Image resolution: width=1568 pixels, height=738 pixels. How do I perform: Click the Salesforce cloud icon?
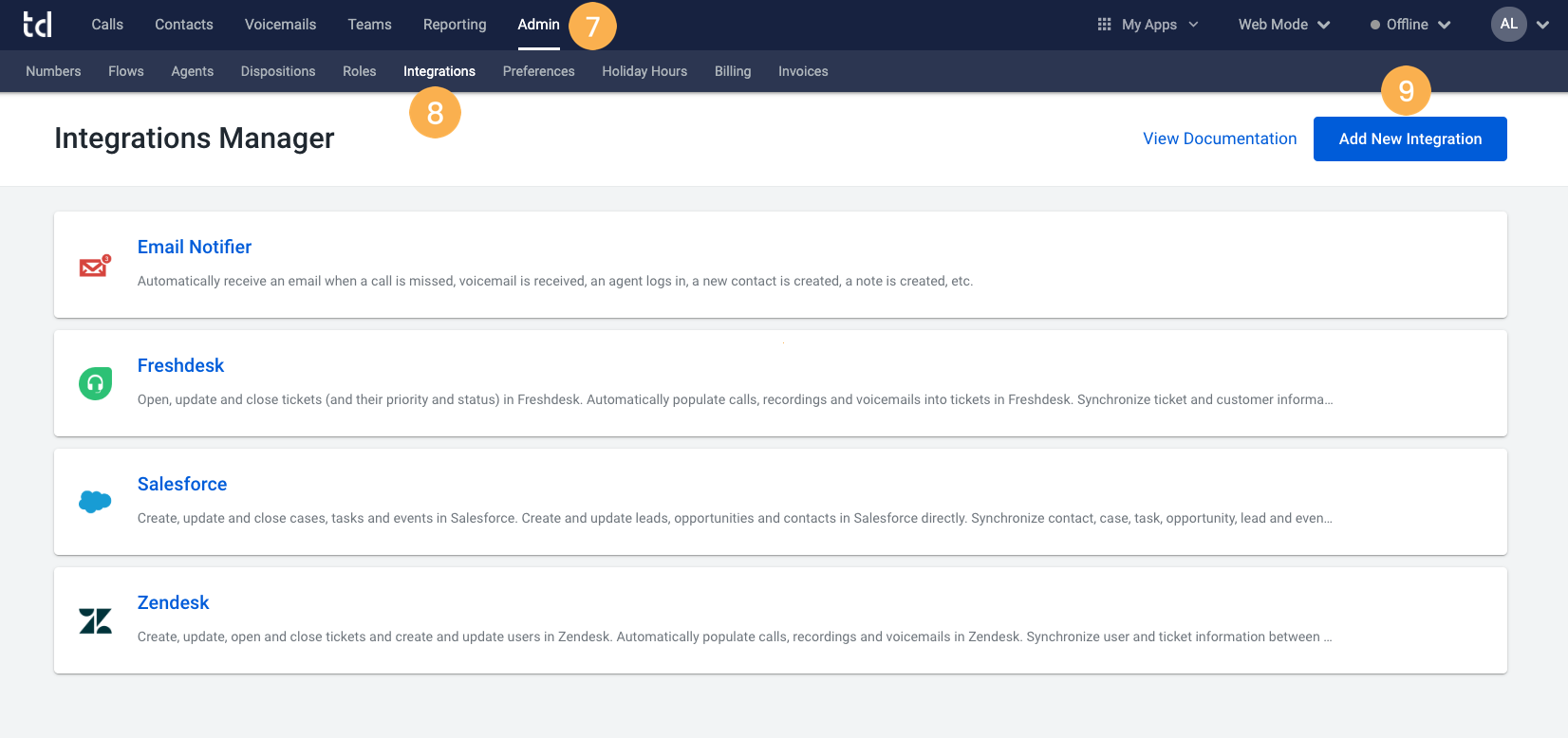[95, 502]
